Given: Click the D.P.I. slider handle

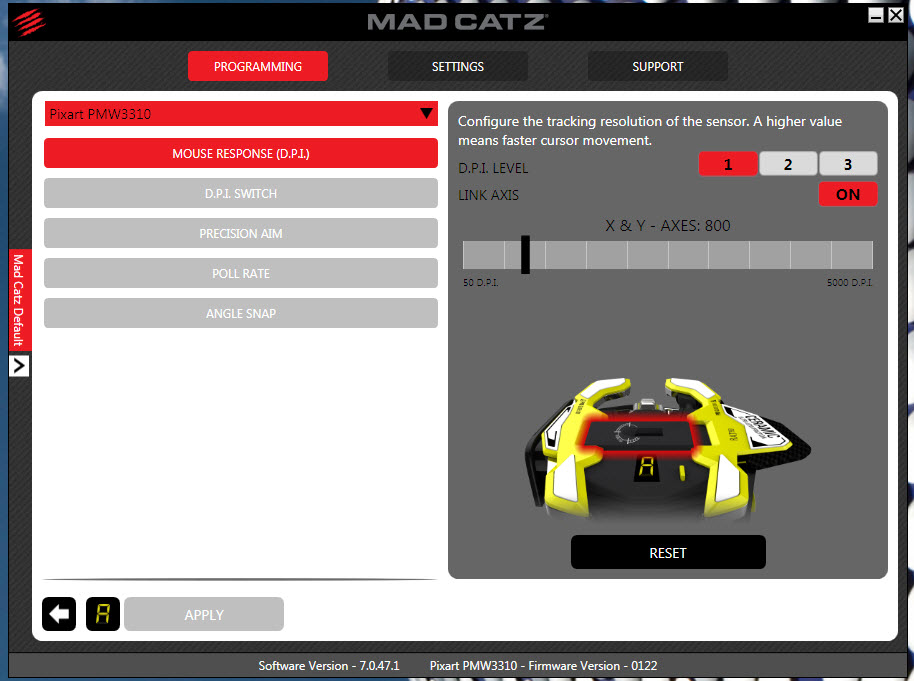Looking at the screenshot, I should click(525, 254).
